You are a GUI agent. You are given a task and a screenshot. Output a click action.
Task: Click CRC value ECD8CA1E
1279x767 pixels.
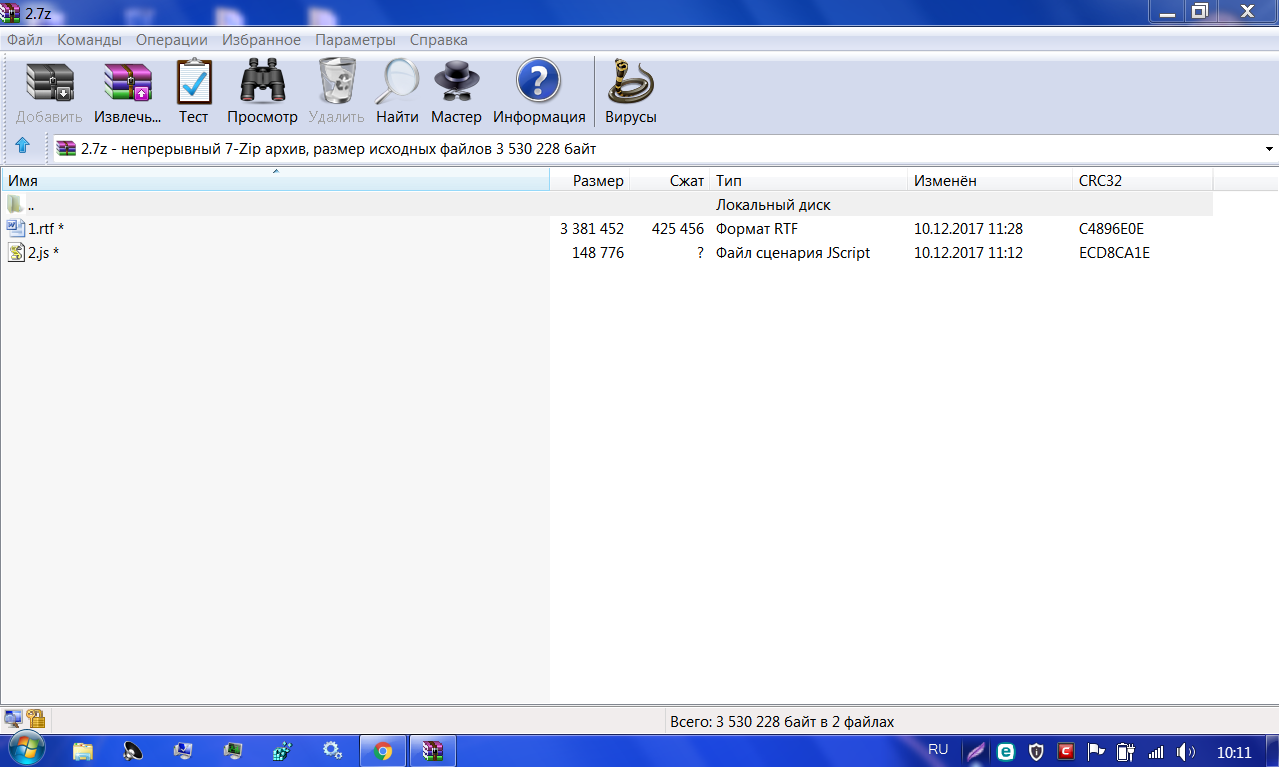click(x=1114, y=252)
